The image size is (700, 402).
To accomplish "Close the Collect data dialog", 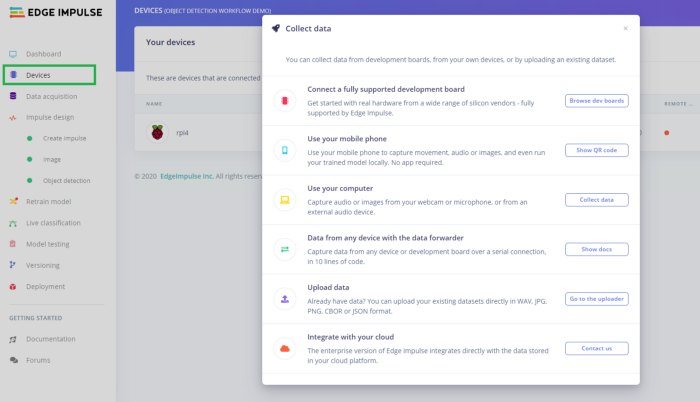I will [626, 28].
